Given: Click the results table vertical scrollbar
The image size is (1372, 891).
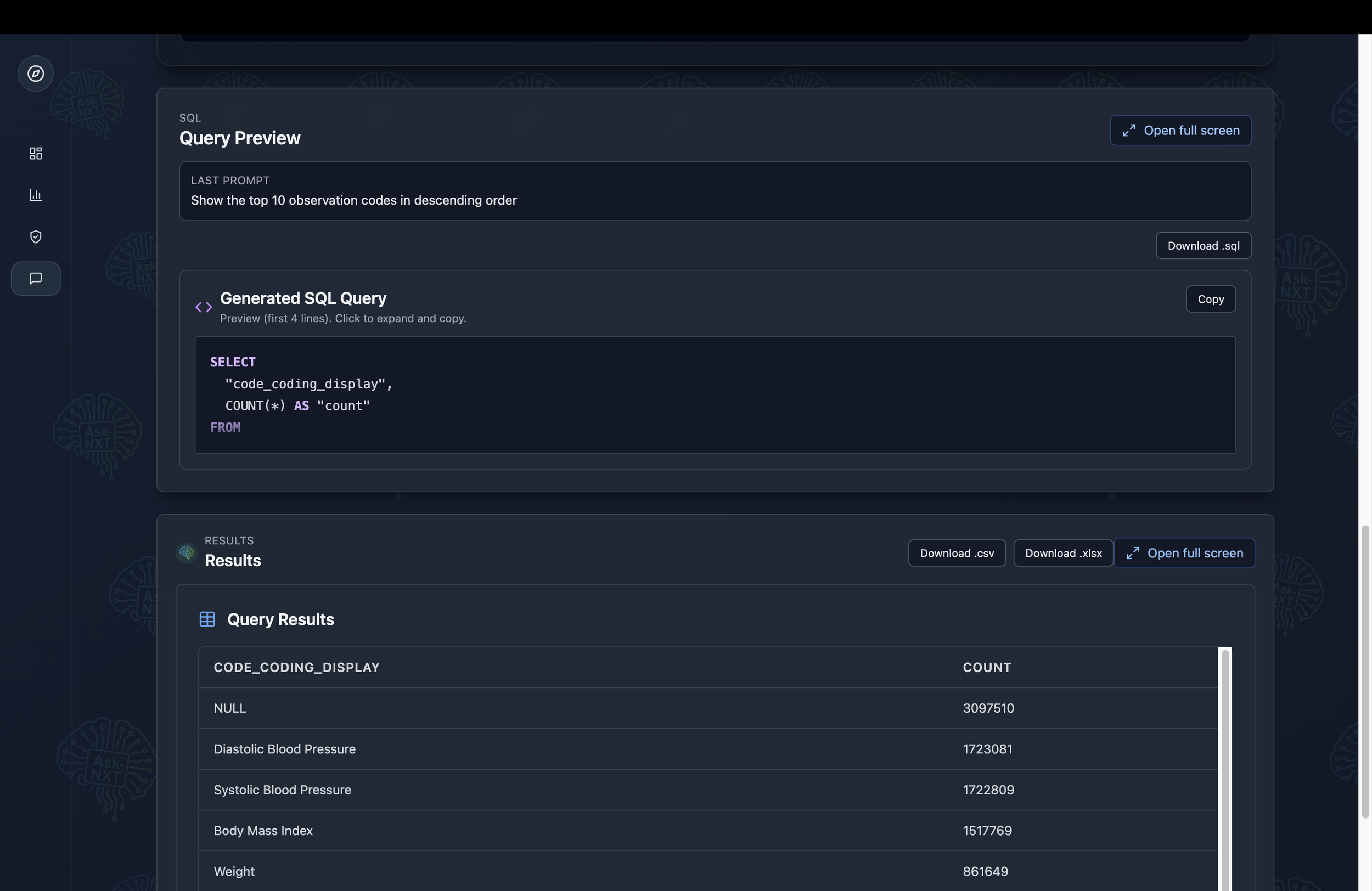Looking at the screenshot, I should tap(1225, 766).
